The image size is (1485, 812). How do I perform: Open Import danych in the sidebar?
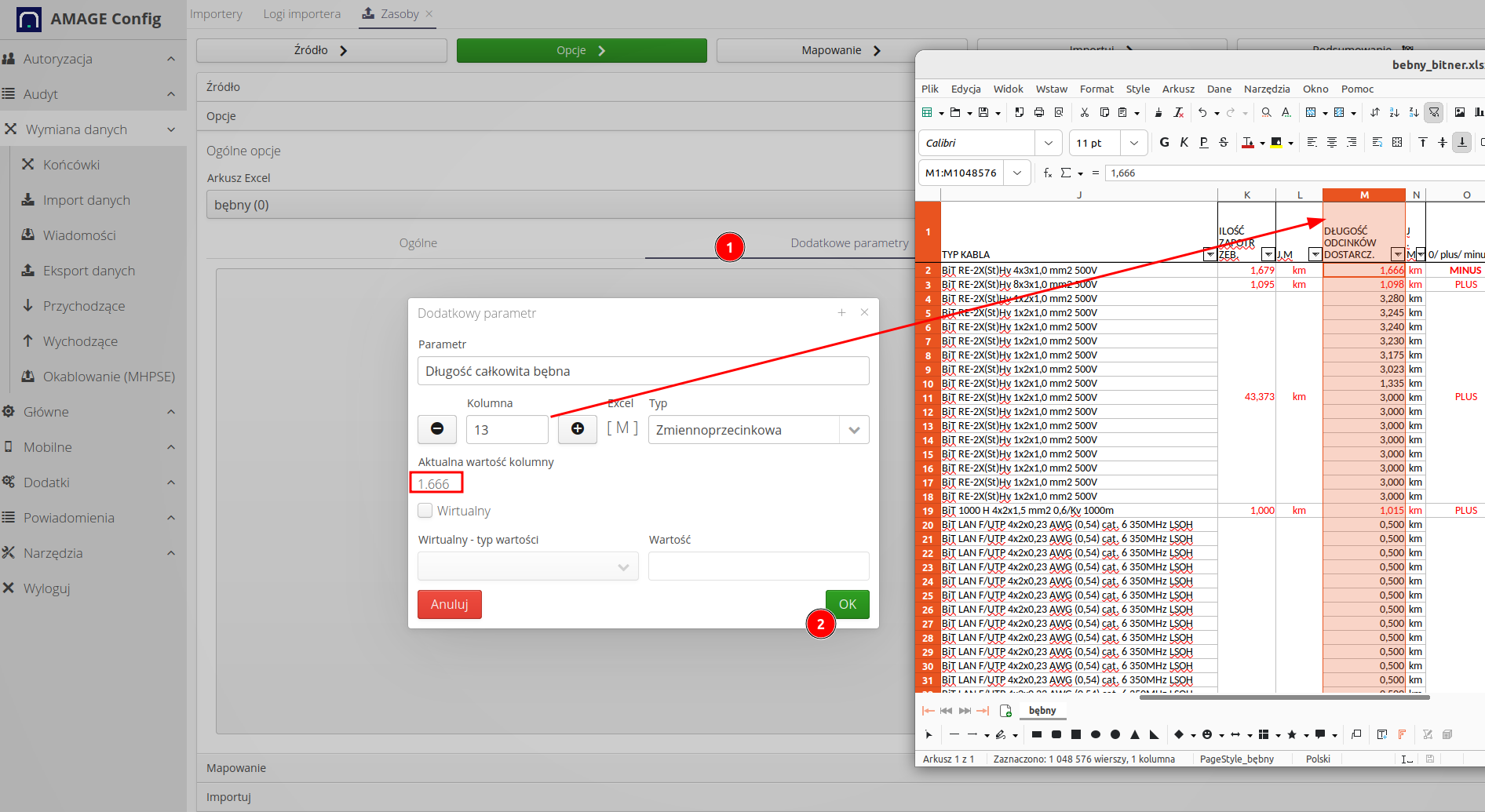tap(86, 200)
